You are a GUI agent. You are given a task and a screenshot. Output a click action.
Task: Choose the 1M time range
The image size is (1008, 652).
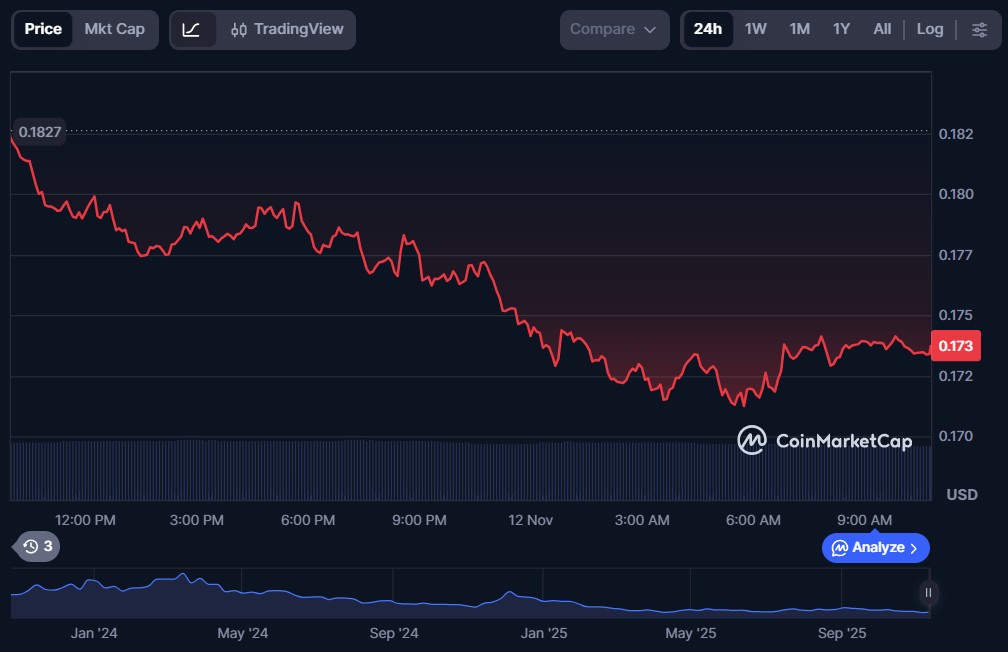[x=799, y=30]
